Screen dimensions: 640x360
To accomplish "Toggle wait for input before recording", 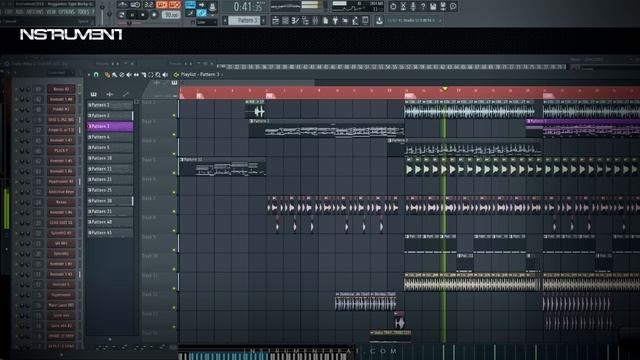I will (x=136, y=5).
